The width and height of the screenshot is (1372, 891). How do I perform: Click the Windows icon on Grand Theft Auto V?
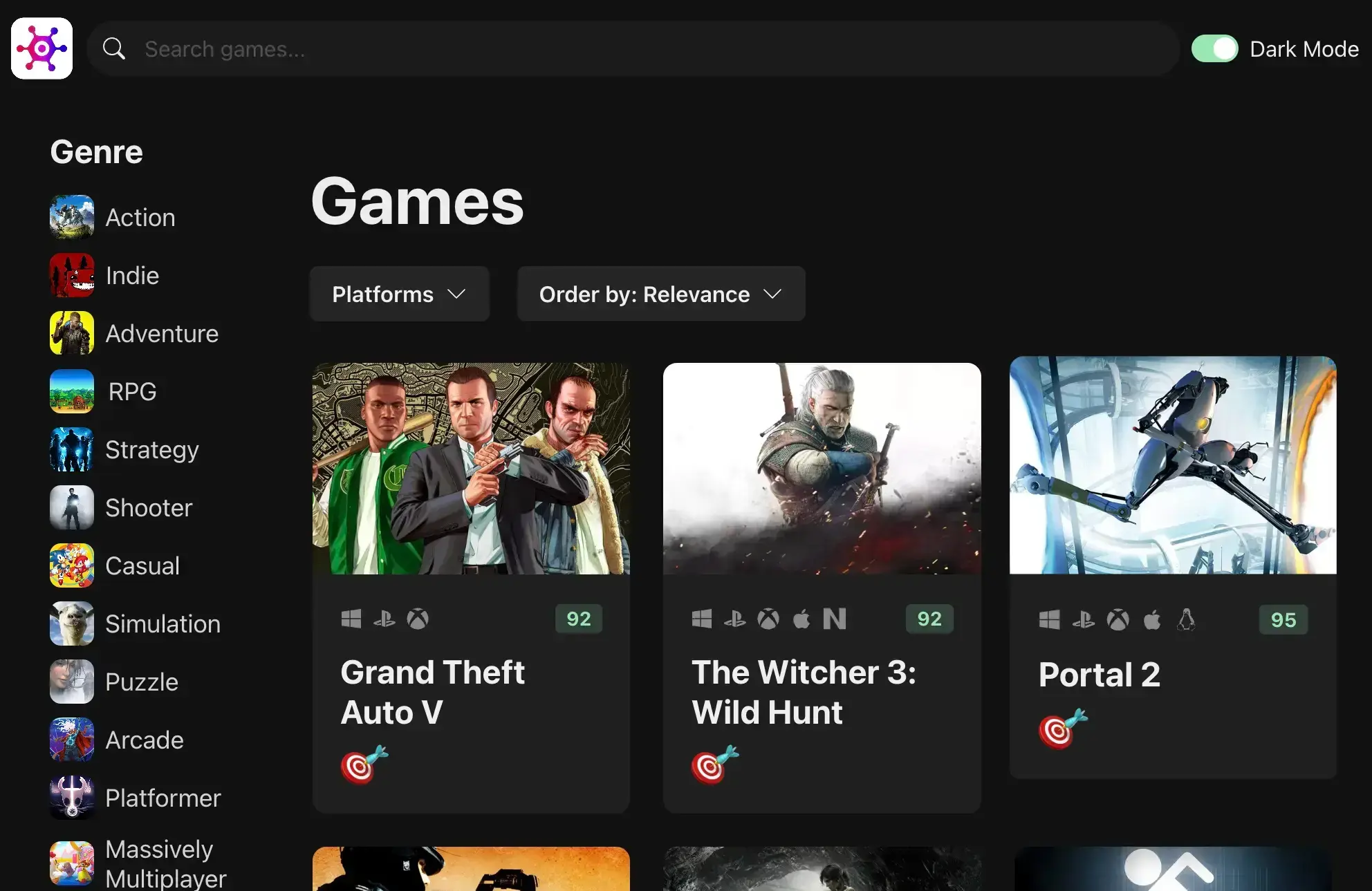[351, 619]
